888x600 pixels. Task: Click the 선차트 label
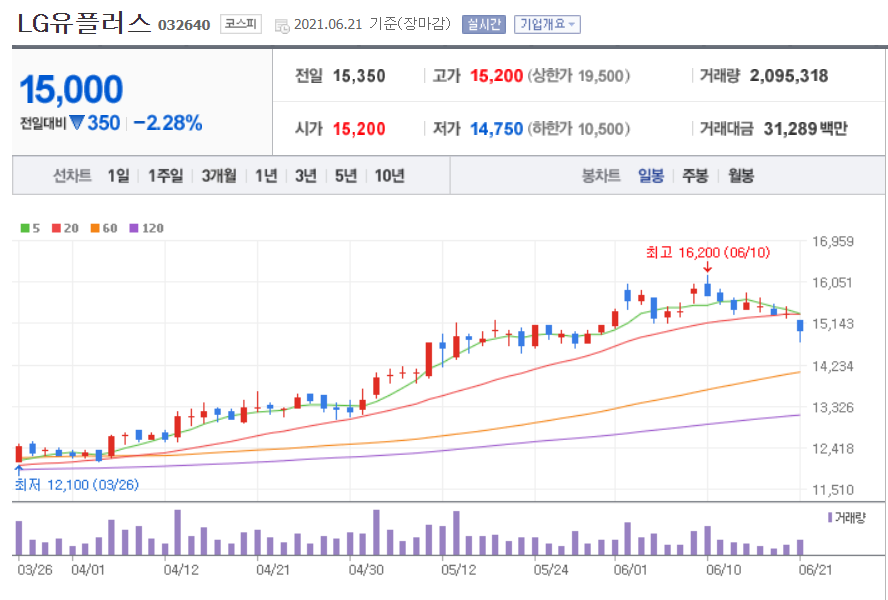pos(72,176)
